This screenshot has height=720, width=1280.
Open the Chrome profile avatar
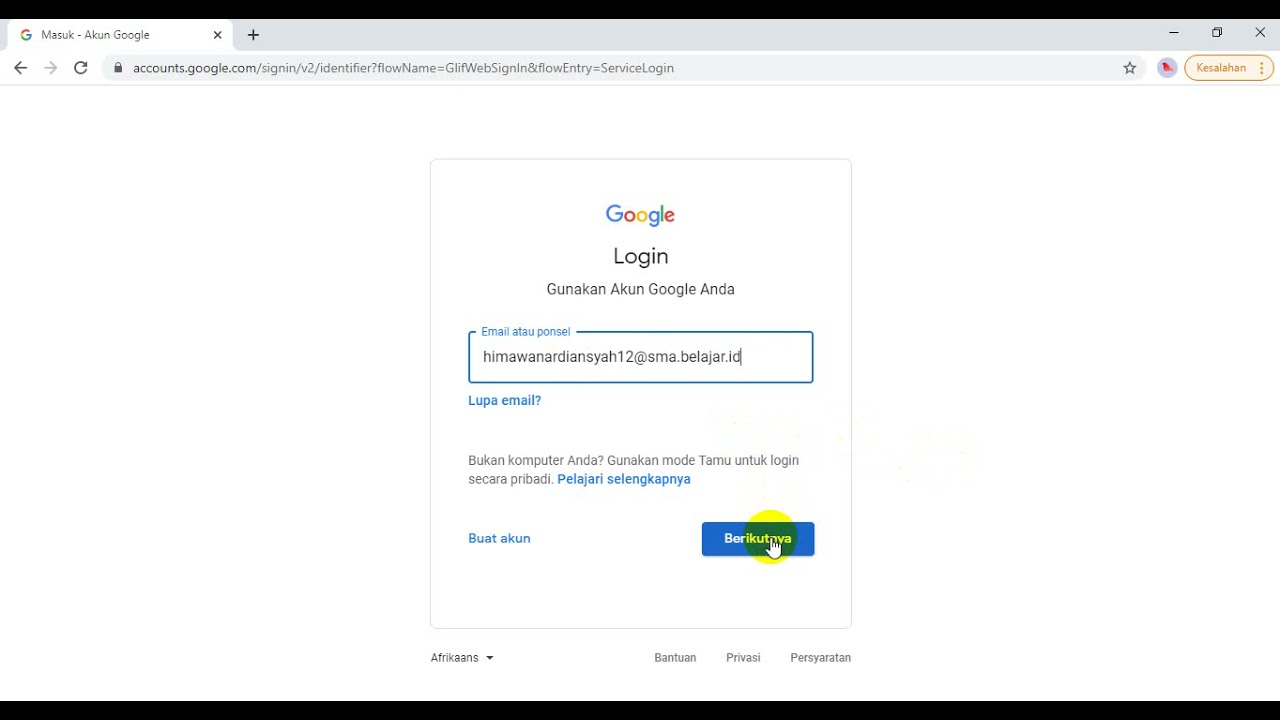1166,68
